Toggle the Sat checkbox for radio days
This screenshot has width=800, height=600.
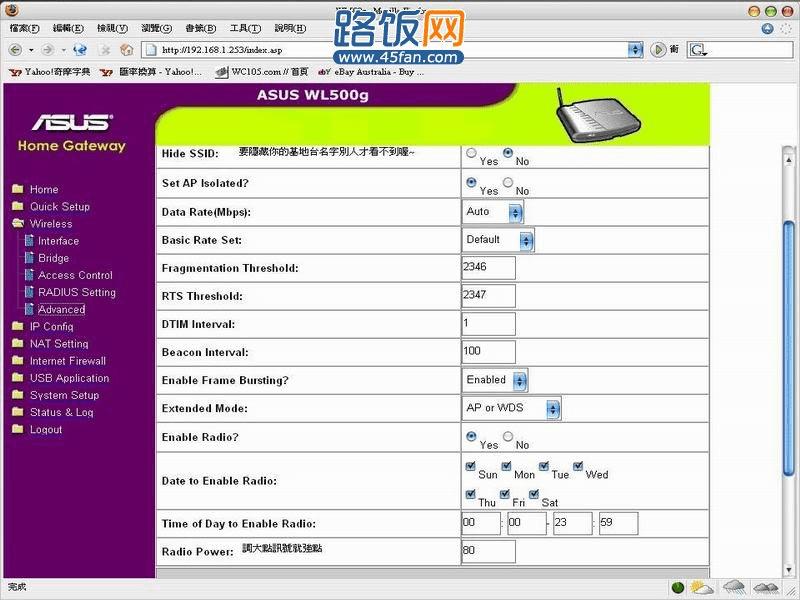[534, 494]
